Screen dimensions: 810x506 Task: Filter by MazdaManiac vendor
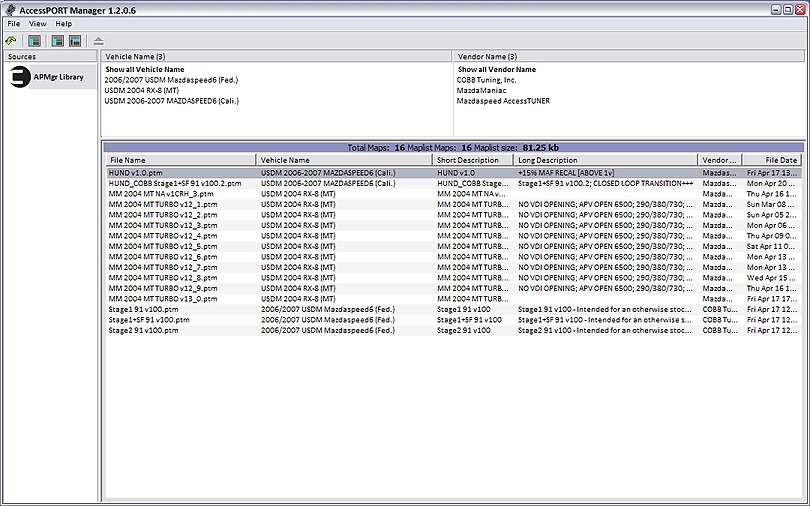click(481, 90)
